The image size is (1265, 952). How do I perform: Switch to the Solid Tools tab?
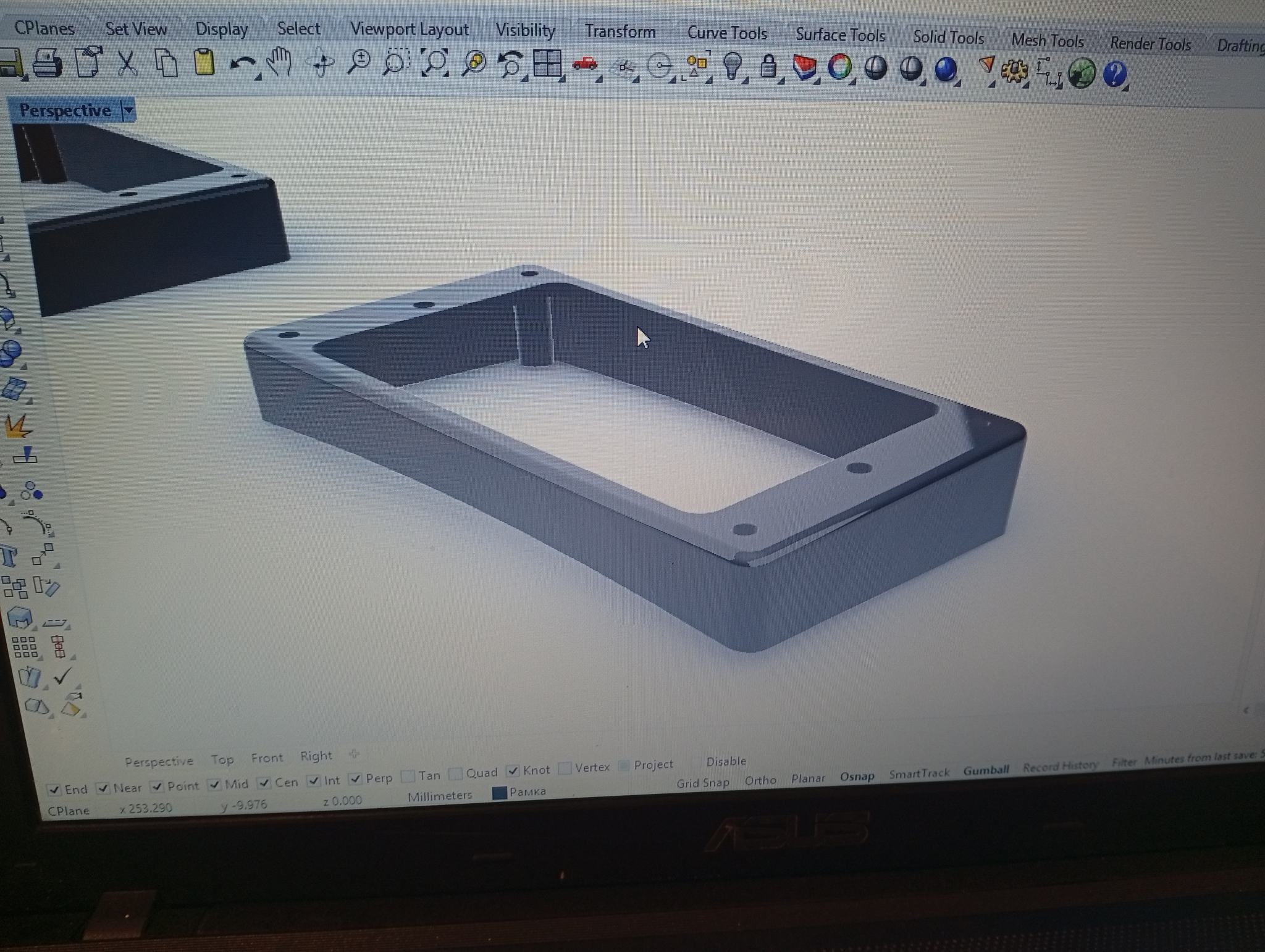click(948, 38)
